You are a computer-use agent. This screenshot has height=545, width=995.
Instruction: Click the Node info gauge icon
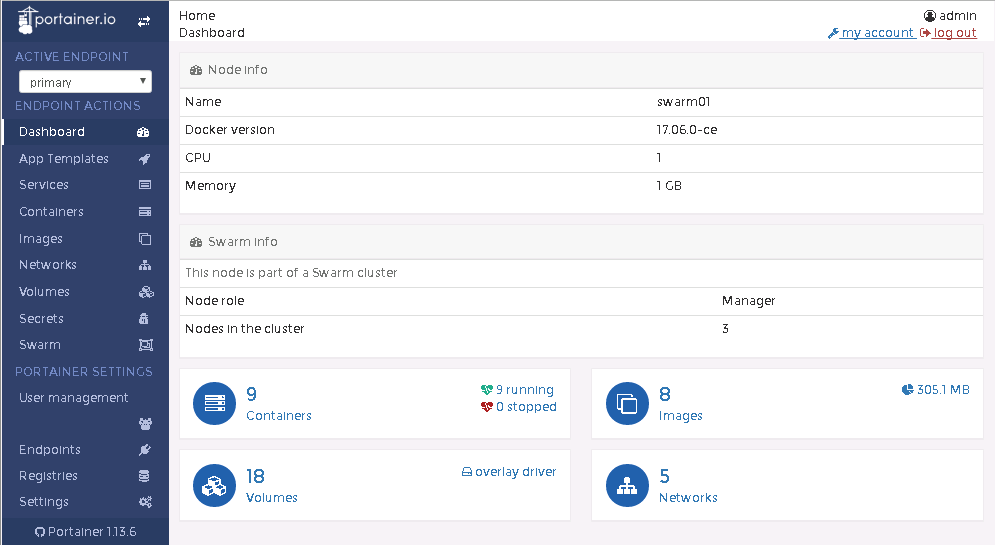pos(196,70)
